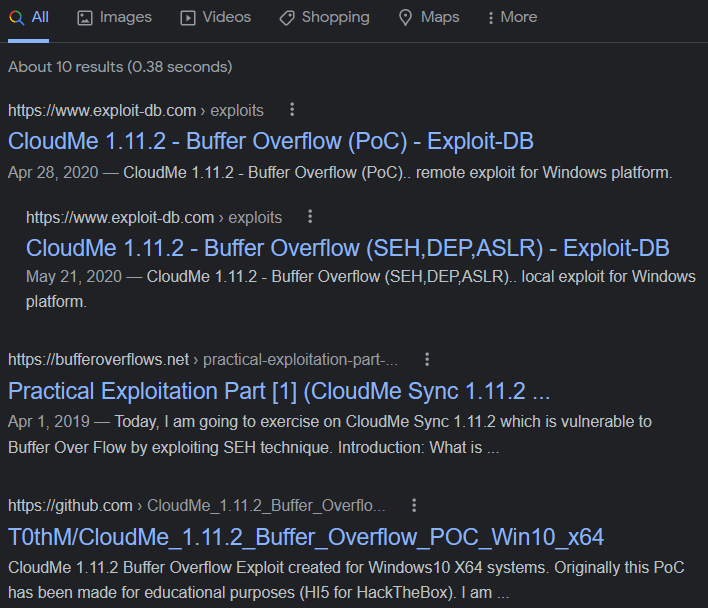708x608 pixels.
Task: Open CloudMe Buffer Overflow (SEH,DEP,ASLR) link
Action: pos(348,248)
